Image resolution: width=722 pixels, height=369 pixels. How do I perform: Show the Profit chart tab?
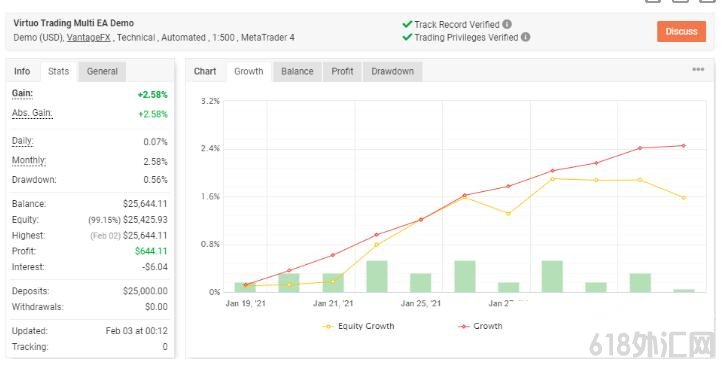click(342, 71)
